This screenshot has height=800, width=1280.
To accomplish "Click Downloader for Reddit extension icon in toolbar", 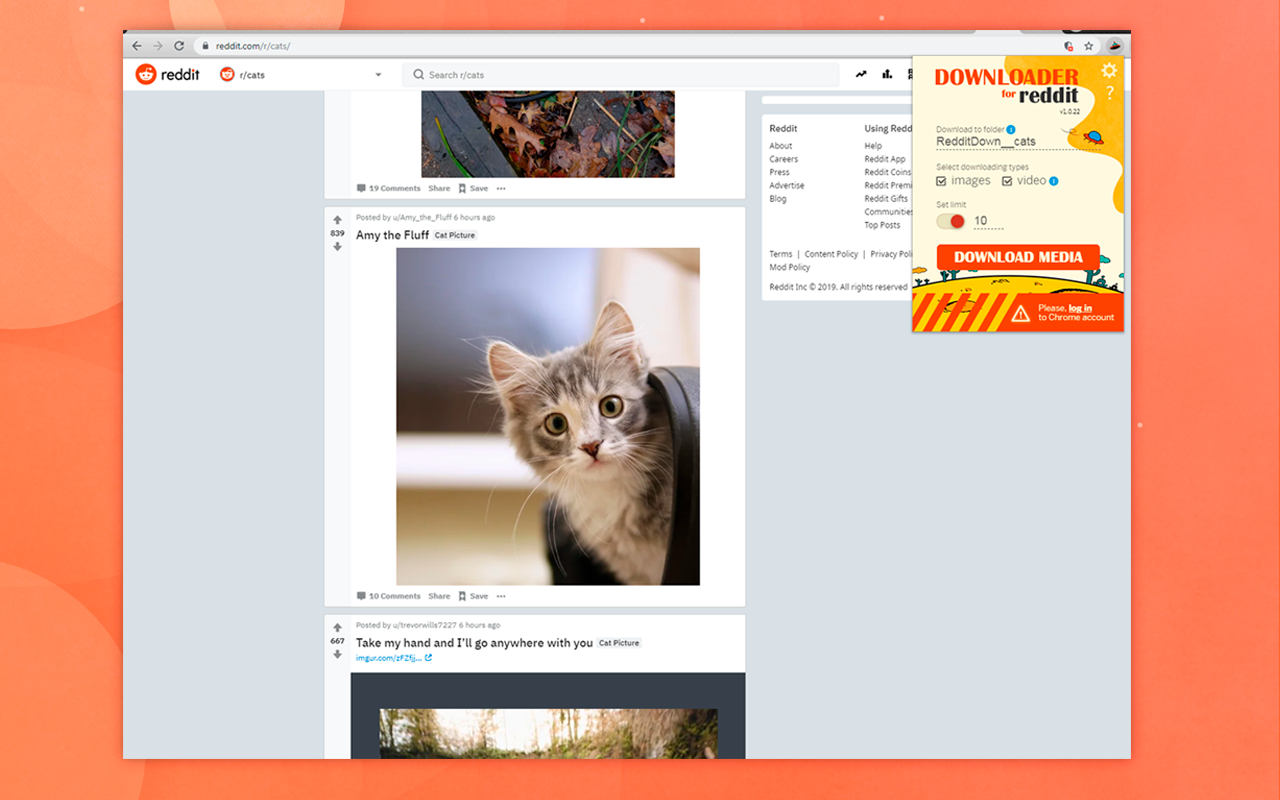I will [1114, 46].
